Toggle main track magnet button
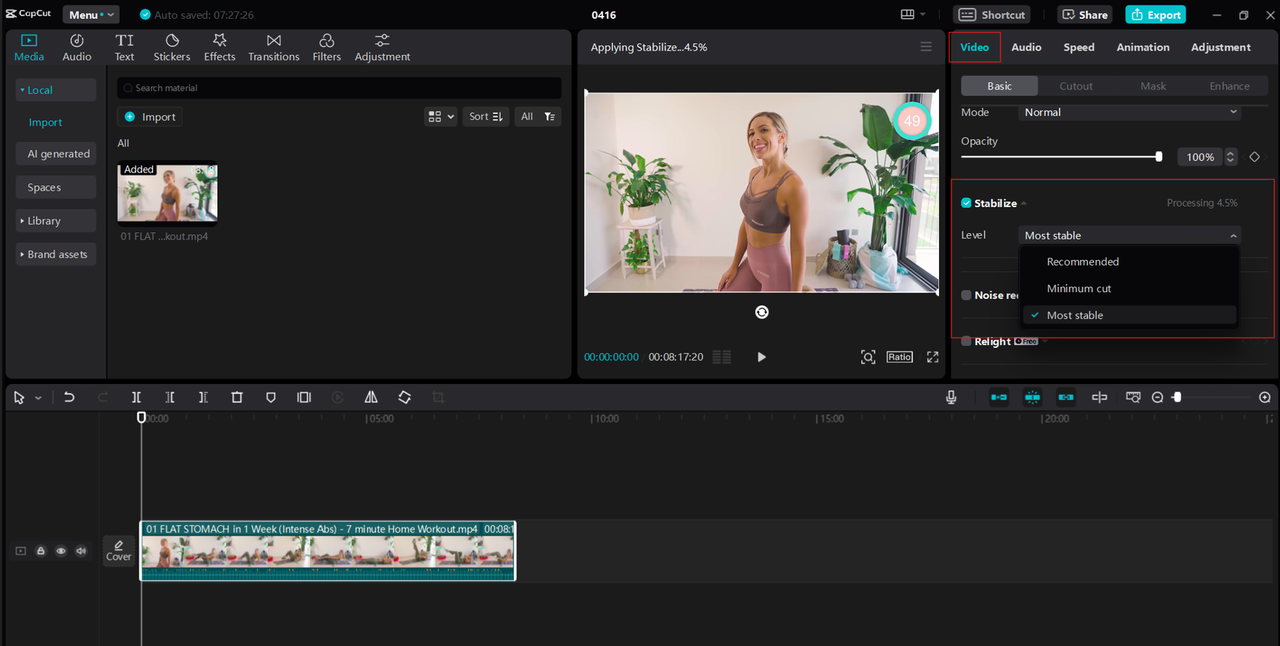The height and width of the screenshot is (646, 1280). coord(999,397)
